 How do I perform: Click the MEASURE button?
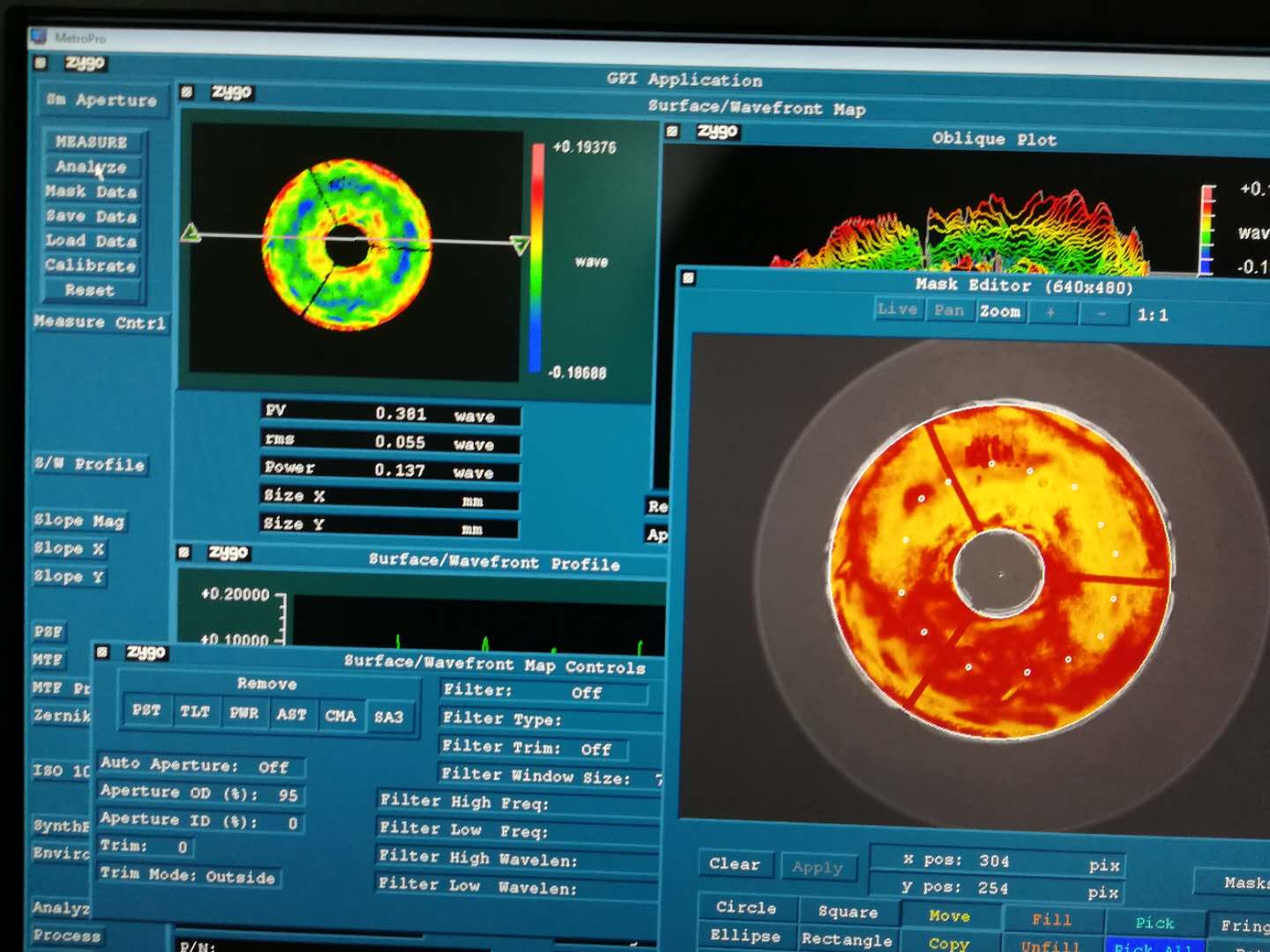[91, 142]
